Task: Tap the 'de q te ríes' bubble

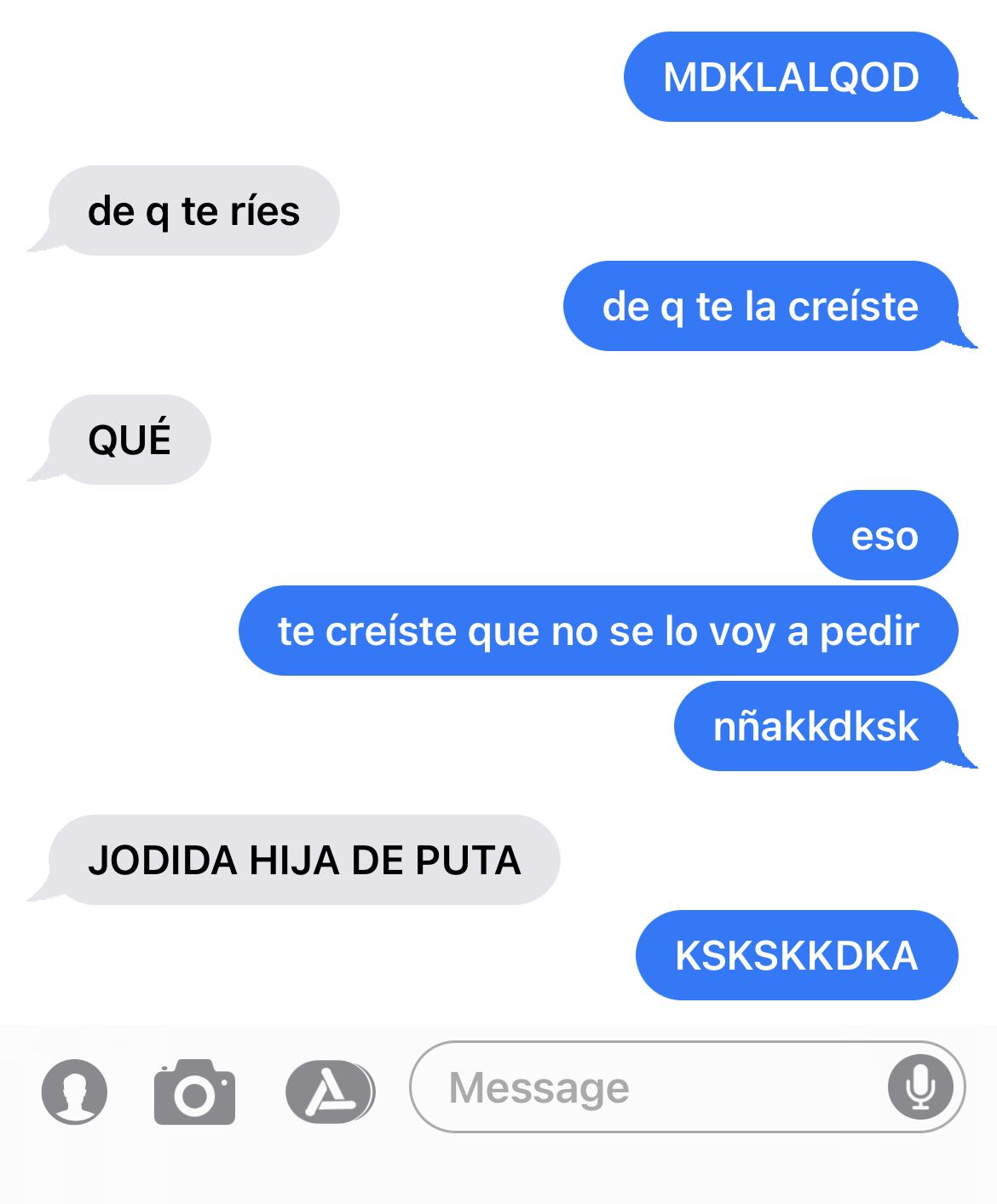Action: coord(187,210)
